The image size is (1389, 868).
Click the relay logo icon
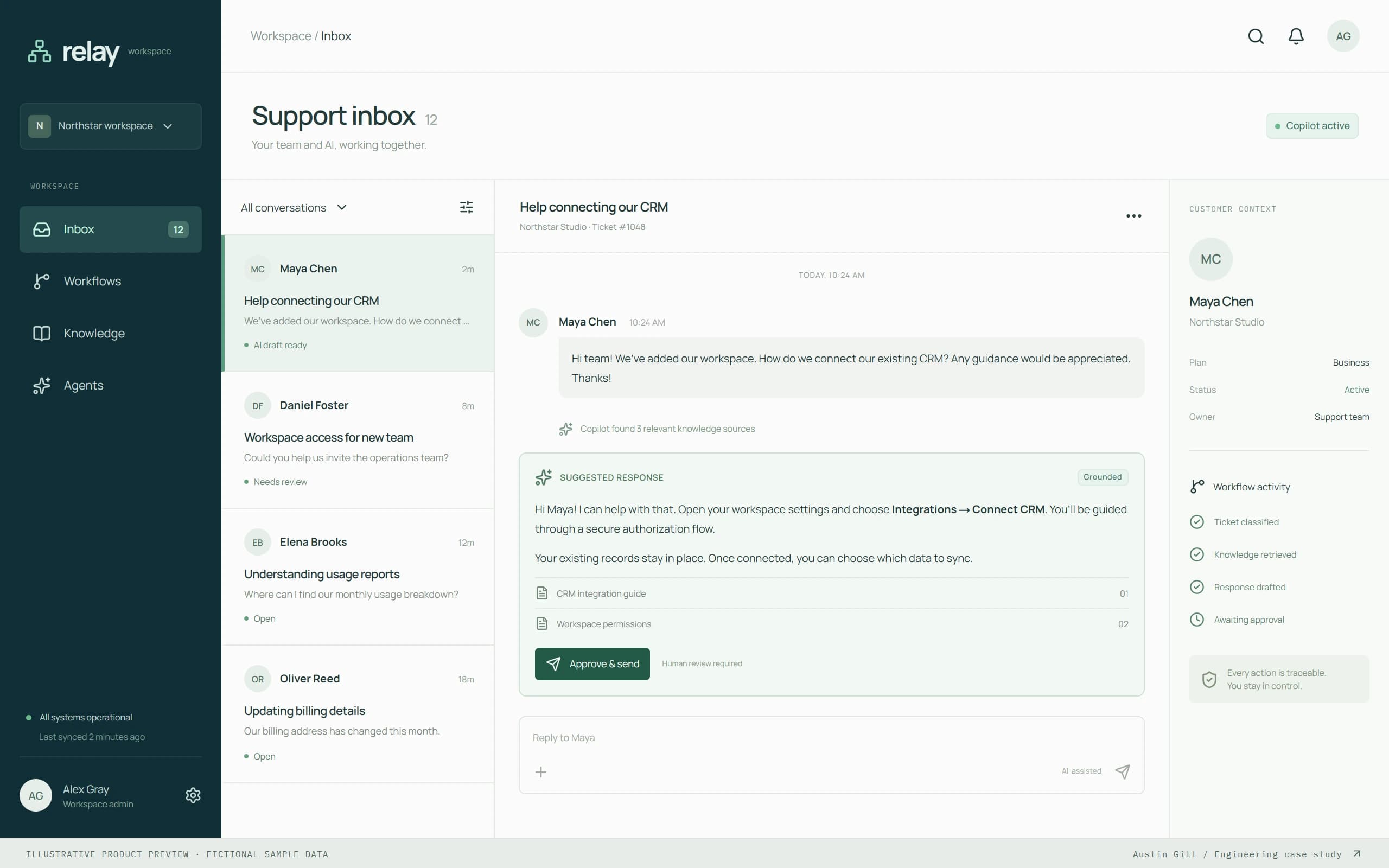40,51
